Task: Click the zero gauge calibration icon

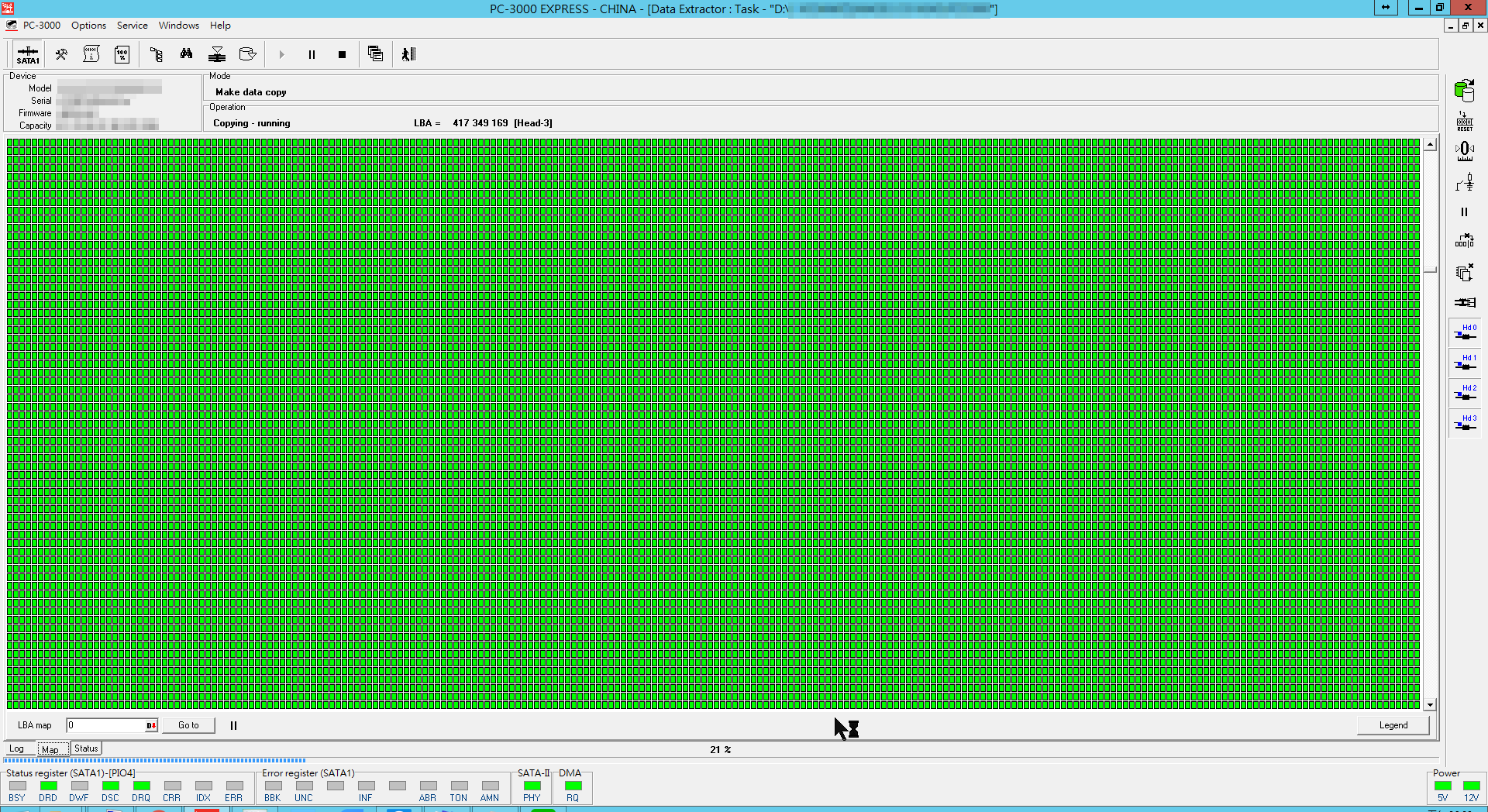Action: click(1464, 152)
